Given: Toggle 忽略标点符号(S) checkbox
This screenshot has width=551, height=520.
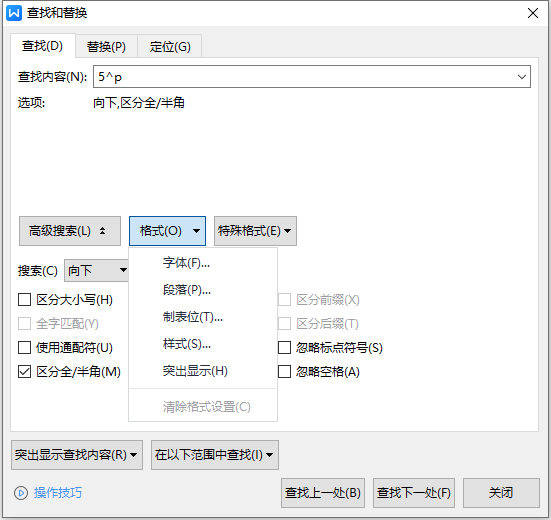Looking at the screenshot, I should point(284,347).
